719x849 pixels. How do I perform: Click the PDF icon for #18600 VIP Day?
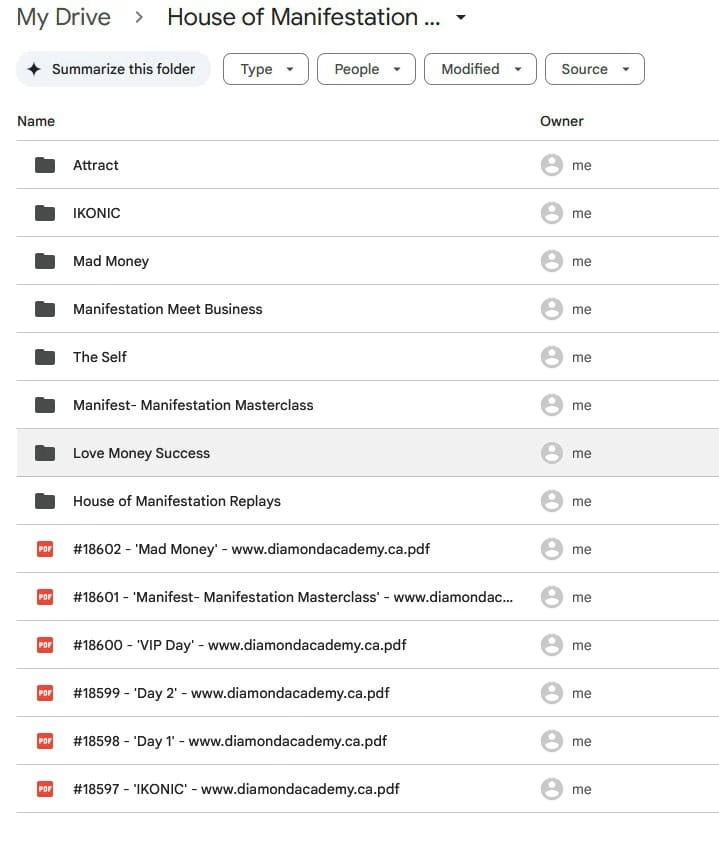pos(45,645)
